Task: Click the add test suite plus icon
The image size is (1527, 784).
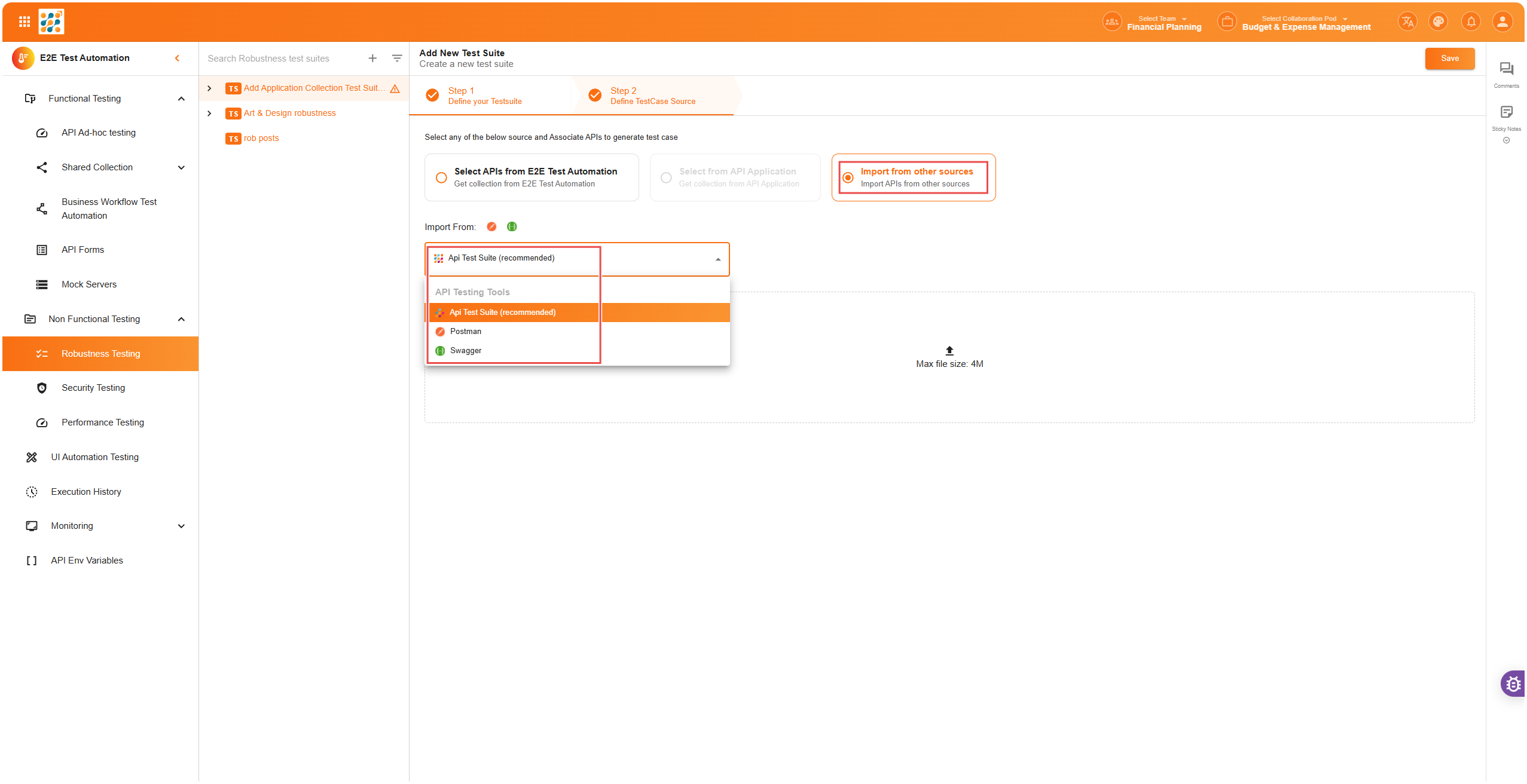Action: pos(372,58)
